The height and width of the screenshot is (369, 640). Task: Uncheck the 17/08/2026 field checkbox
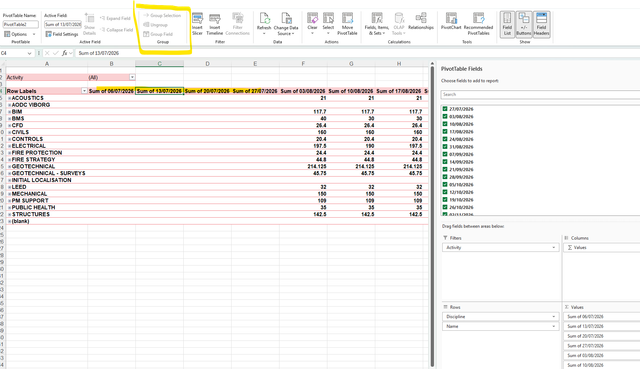pyautogui.click(x=445, y=131)
